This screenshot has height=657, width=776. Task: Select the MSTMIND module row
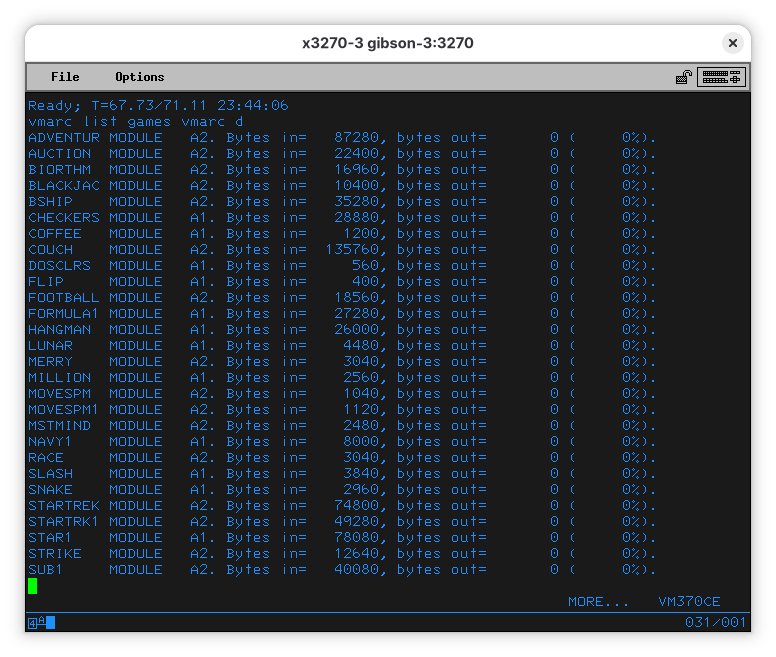pyautogui.click(x=342, y=425)
